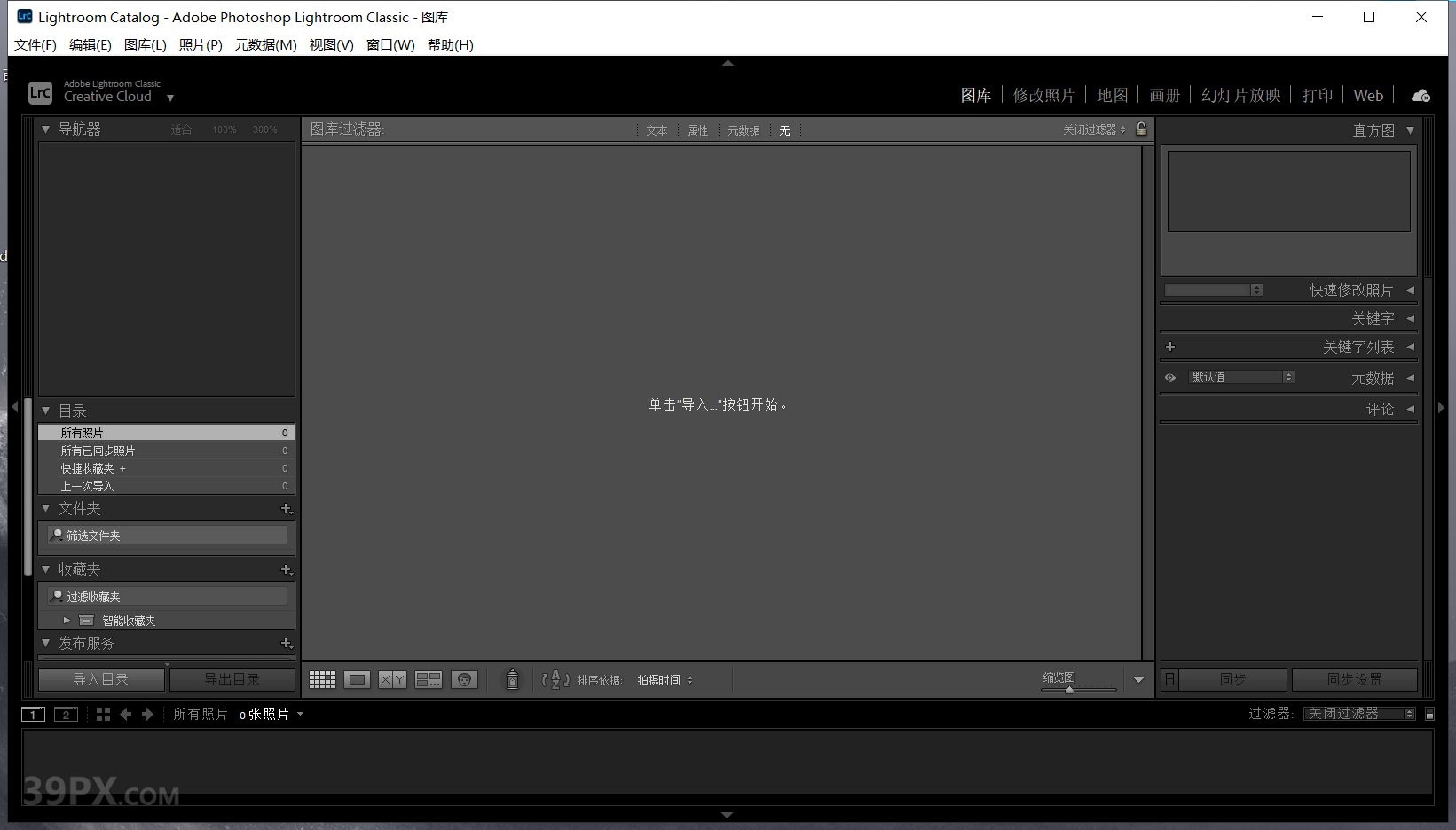The width and height of the screenshot is (1456, 830).
Task: Open the 关闭过滤器 preset dropdown in the filter bar
Action: coord(1094,129)
